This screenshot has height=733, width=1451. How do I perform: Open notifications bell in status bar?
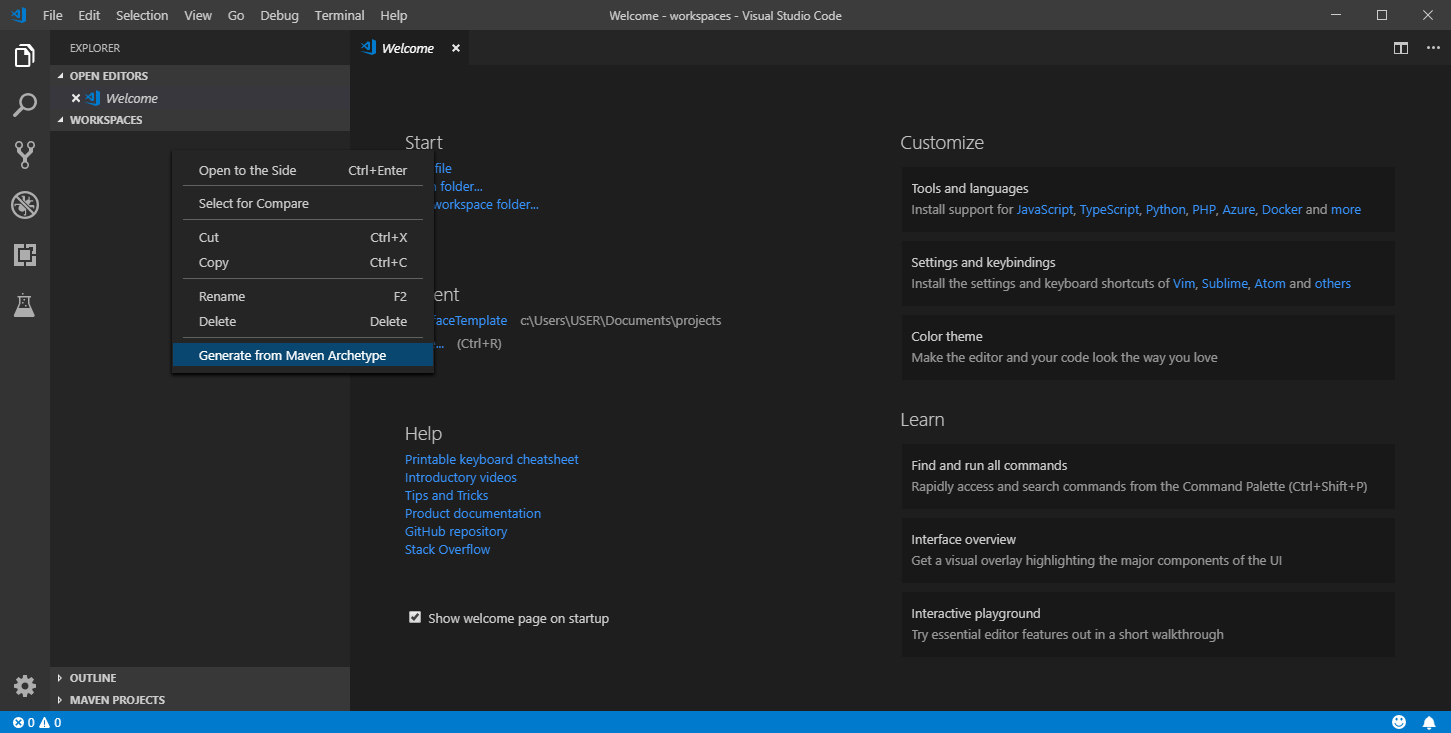tap(1429, 722)
